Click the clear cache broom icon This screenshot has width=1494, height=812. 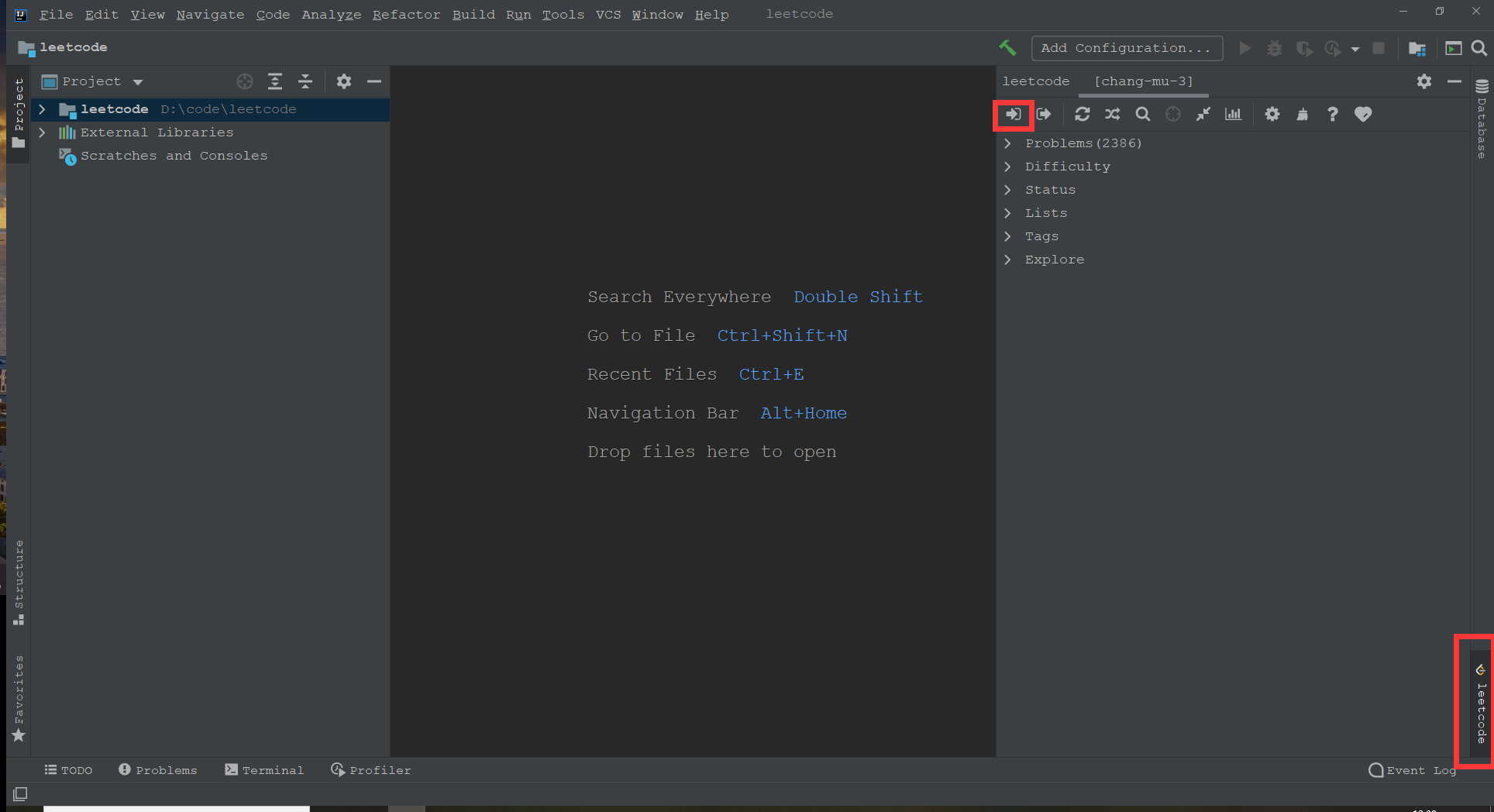pos(1303,115)
